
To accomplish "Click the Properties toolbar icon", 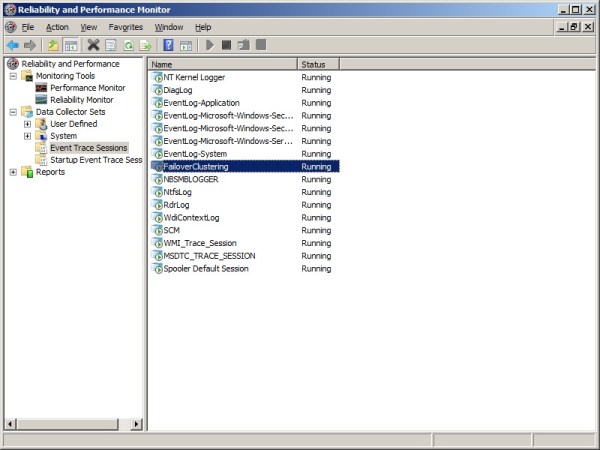I will point(111,45).
